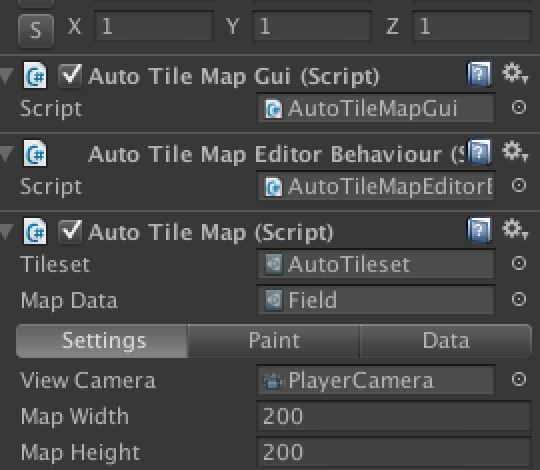Open help for Auto Tile Map script
This screenshot has height=470, width=540.
tap(479, 230)
